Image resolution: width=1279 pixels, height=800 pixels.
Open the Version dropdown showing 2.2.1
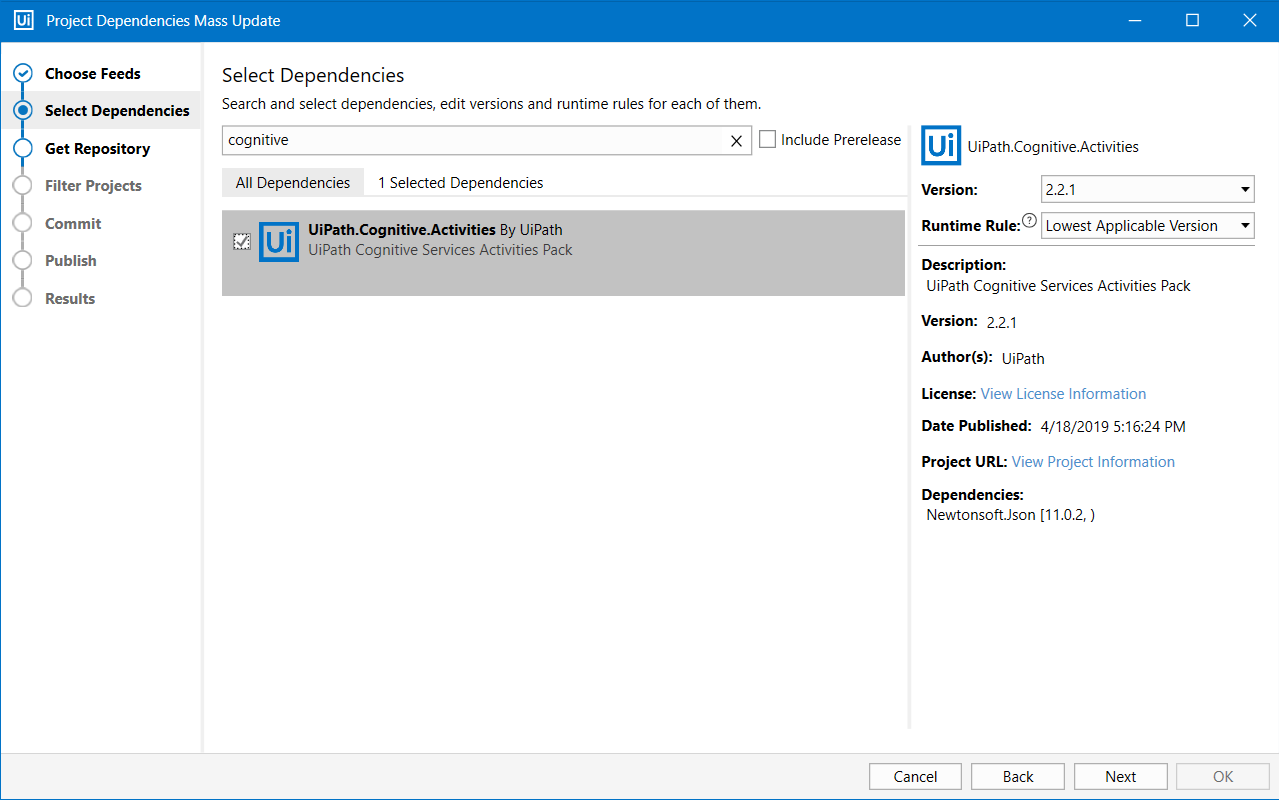[1147, 189]
